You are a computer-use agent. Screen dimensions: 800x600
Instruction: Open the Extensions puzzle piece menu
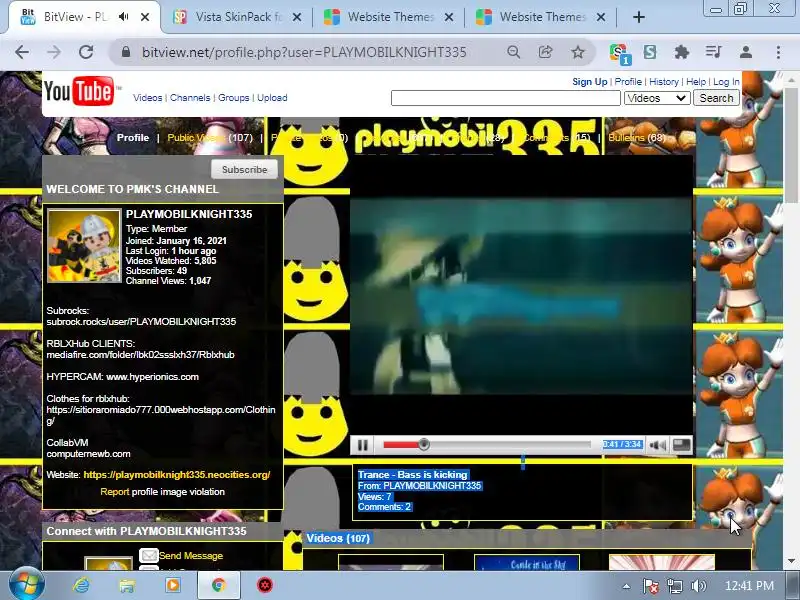pos(682,52)
